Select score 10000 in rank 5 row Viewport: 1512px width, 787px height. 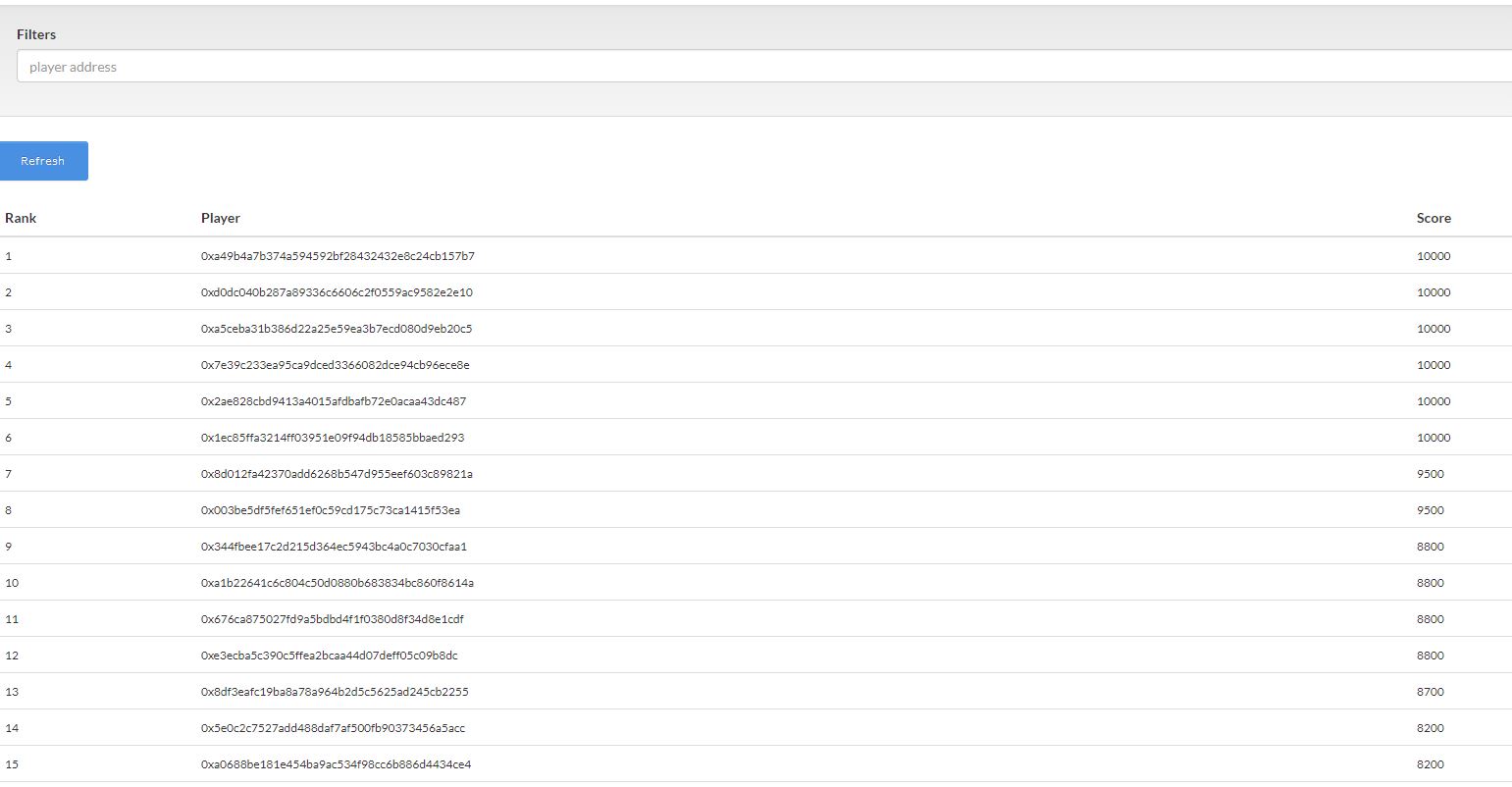(x=1434, y=401)
